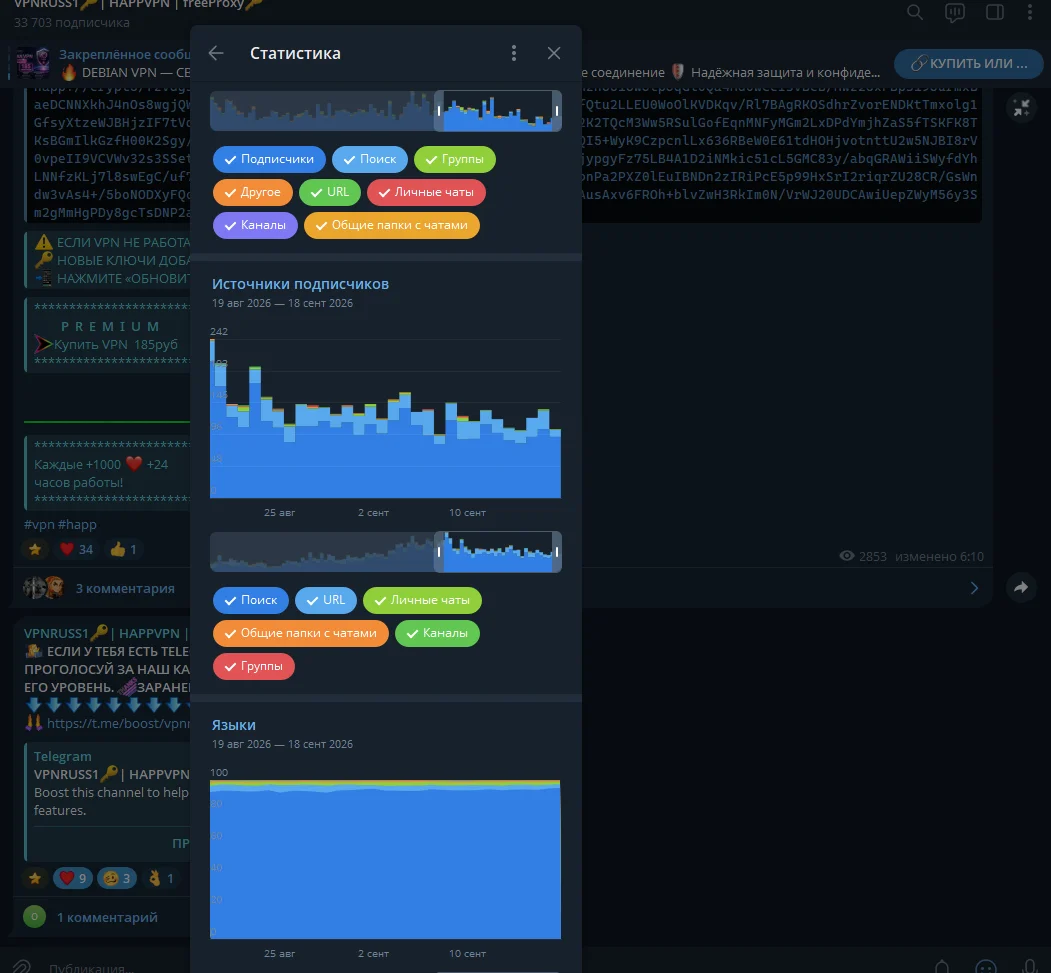Click left range handle of Источники подписчиков minimap
The image size is (1051, 973).
[439, 552]
